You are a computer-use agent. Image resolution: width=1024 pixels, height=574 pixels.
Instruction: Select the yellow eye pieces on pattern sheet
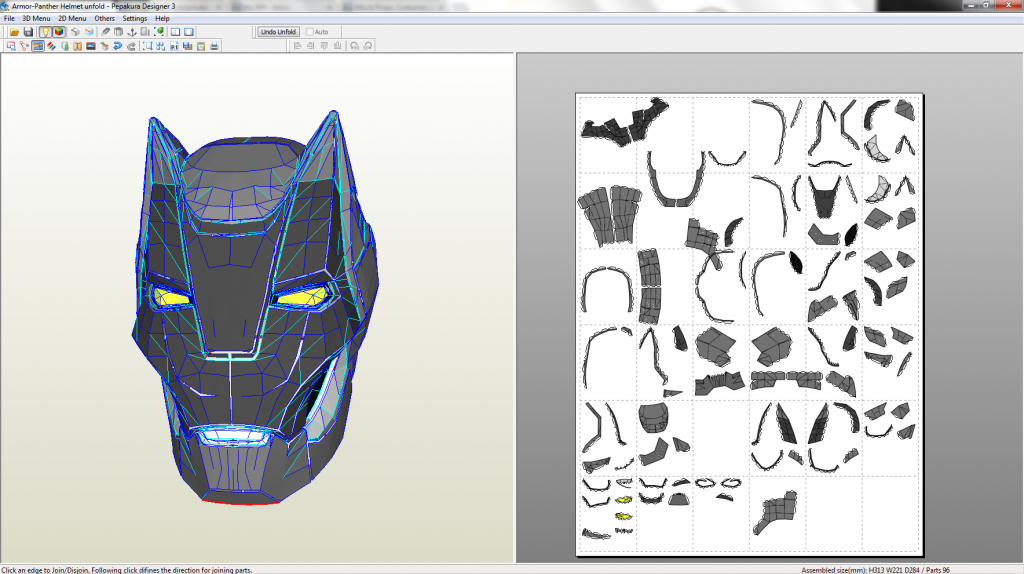point(624,507)
